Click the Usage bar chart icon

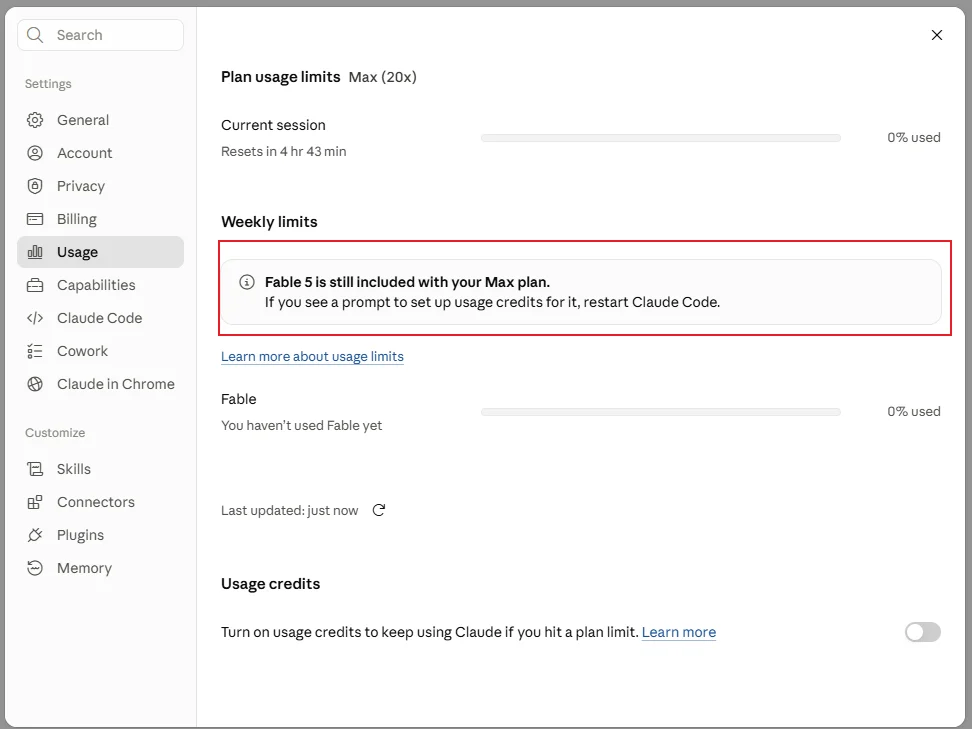[x=35, y=252]
